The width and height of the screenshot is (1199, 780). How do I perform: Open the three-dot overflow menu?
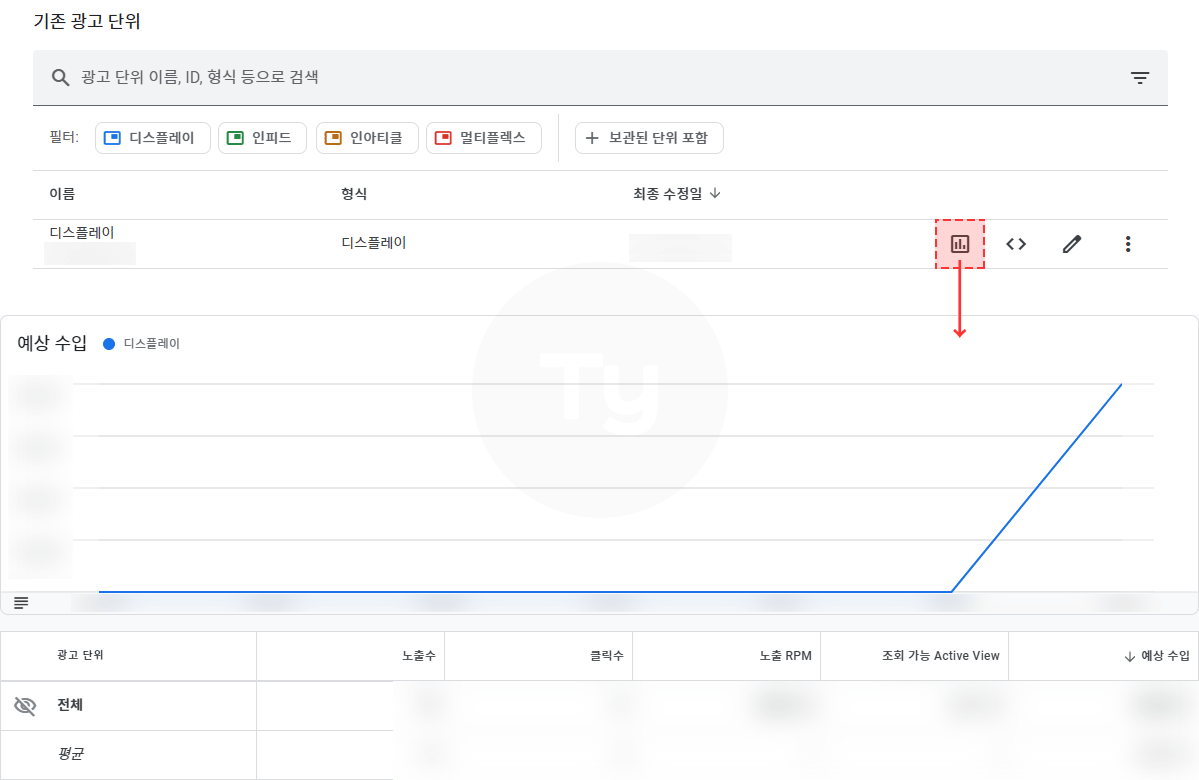point(1128,243)
